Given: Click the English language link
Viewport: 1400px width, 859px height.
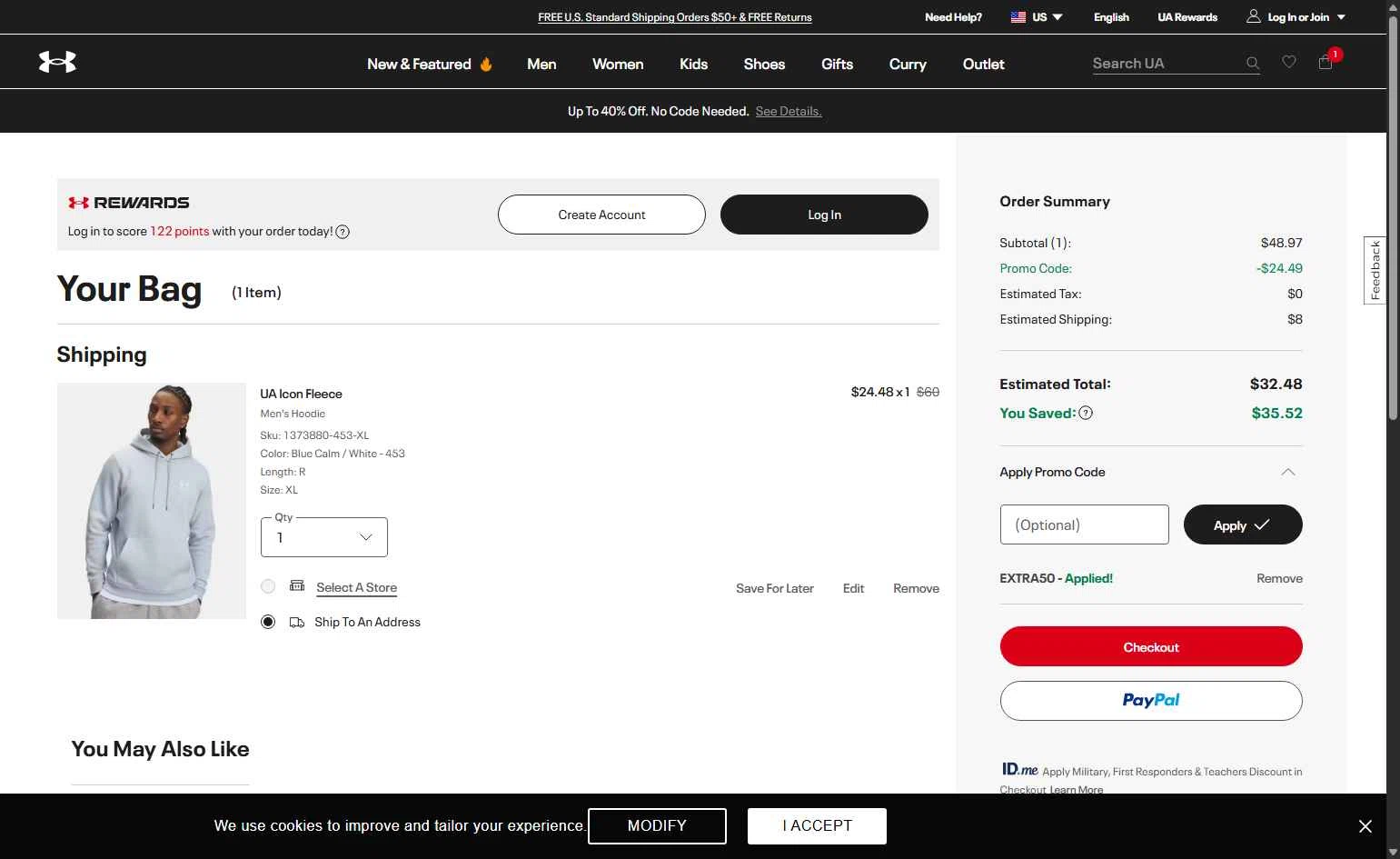Looking at the screenshot, I should [1111, 17].
